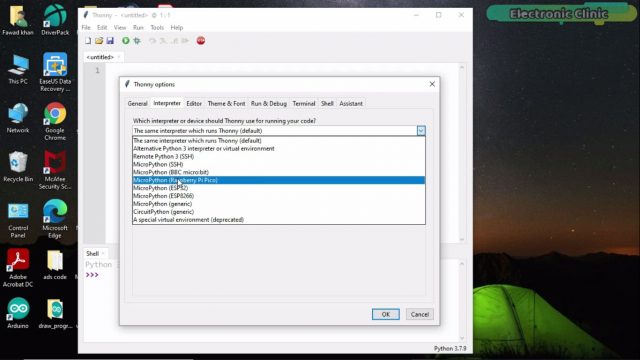The height and width of the screenshot is (360, 640).
Task: Select the Arduino desktop icon
Action: click(x=18, y=313)
